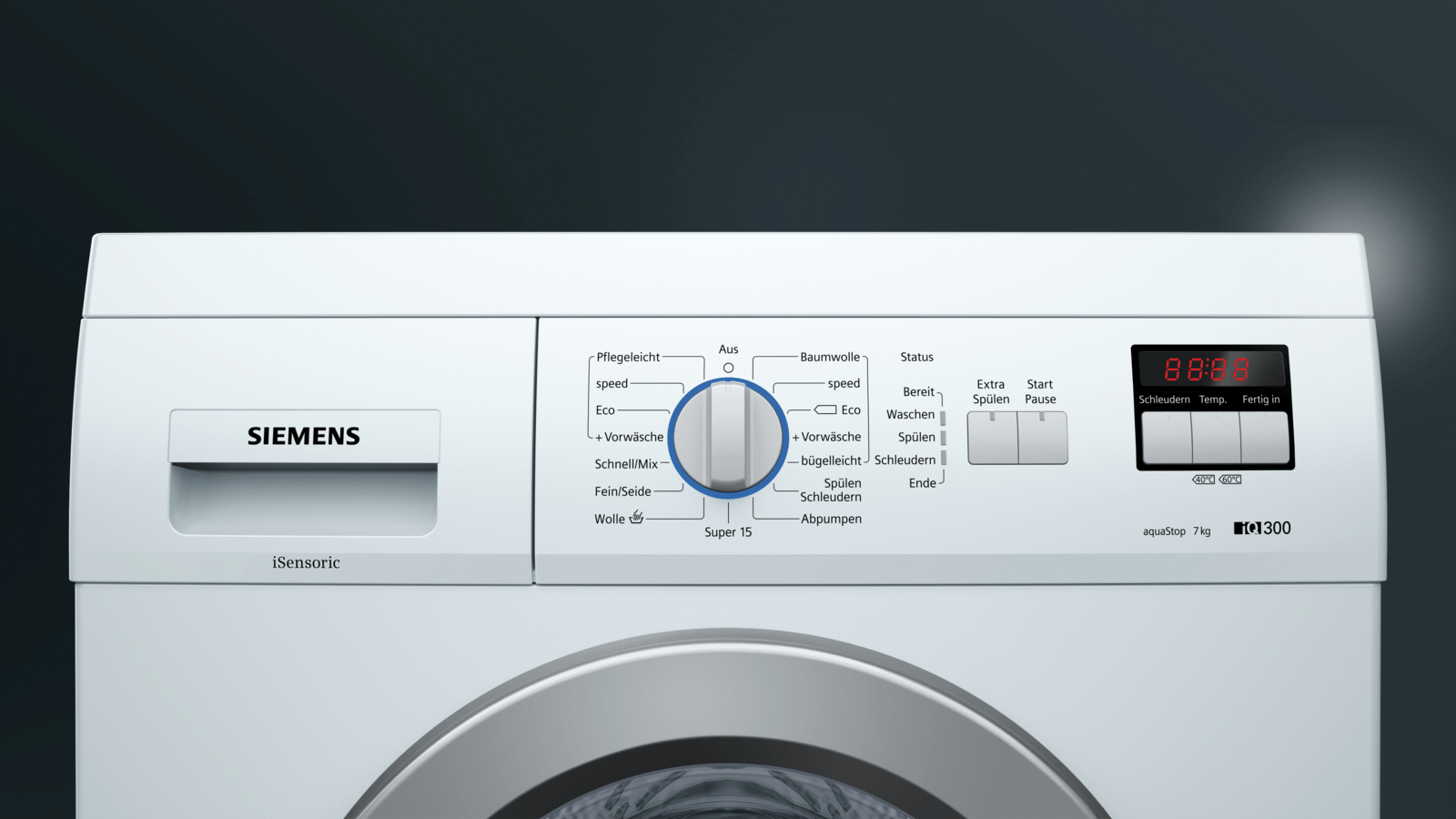The width and height of the screenshot is (1456, 819).
Task: Select the Schnell/Mix program label
Action: point(626,464)
